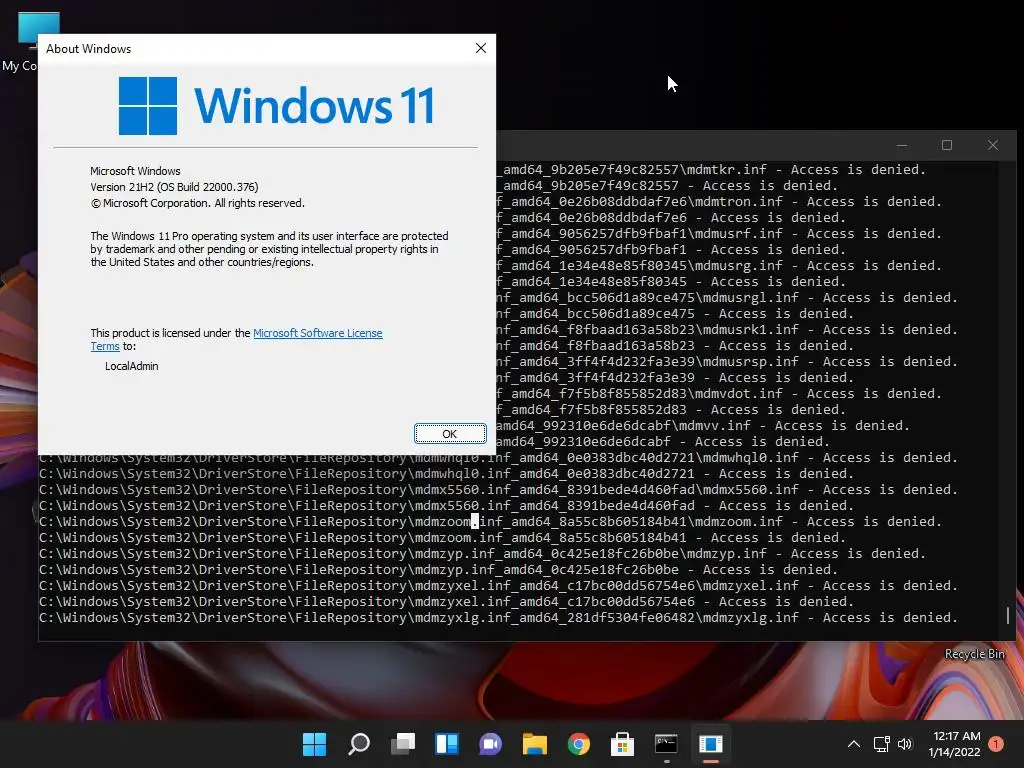Viewport: 1024px width, 768px height.
Task: Launch Google Chrome from the taskbar
Action: coord(579,744)
